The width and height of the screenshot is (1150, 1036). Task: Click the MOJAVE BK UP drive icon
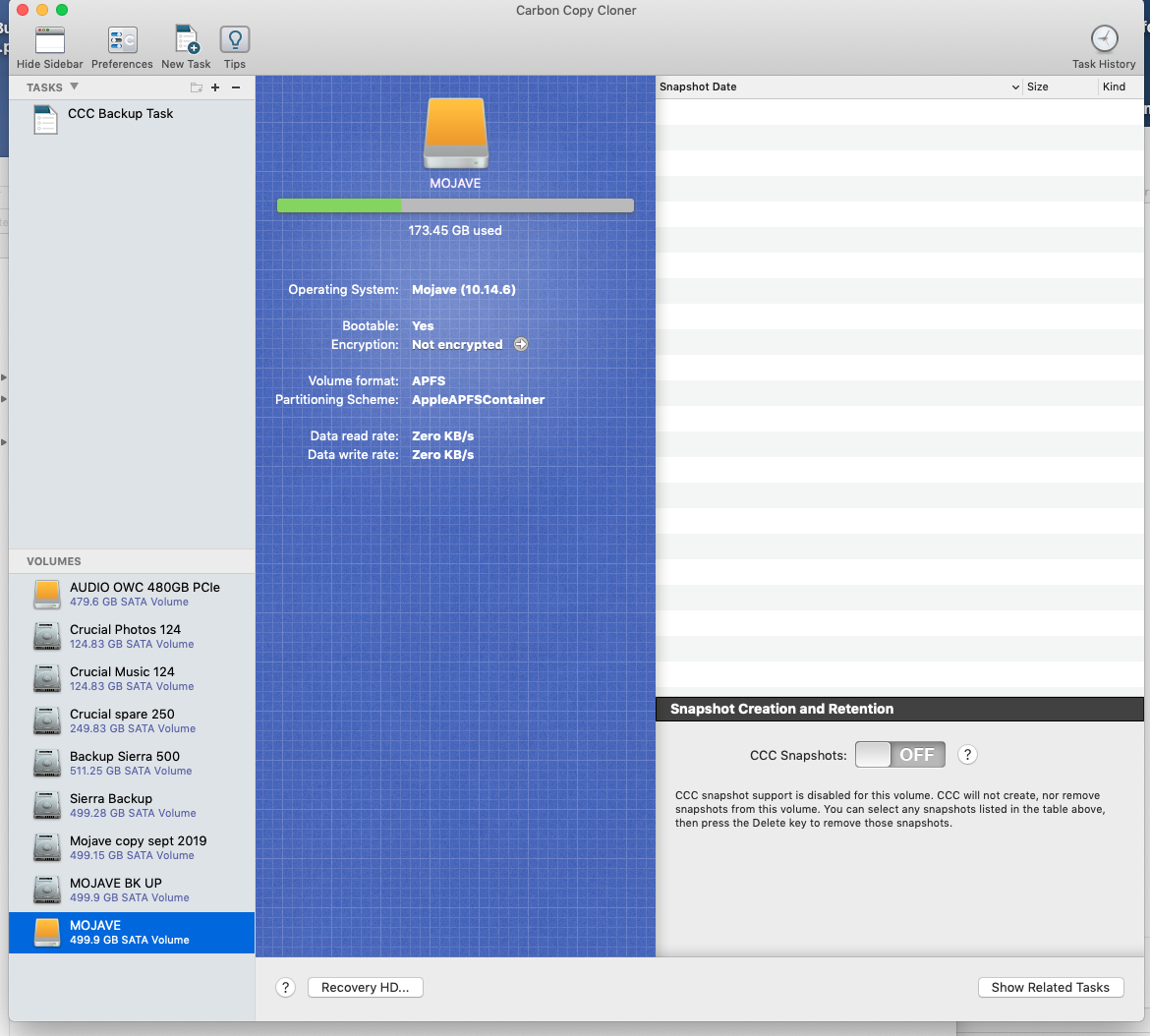pyautogui.click(x=47, y=891)
